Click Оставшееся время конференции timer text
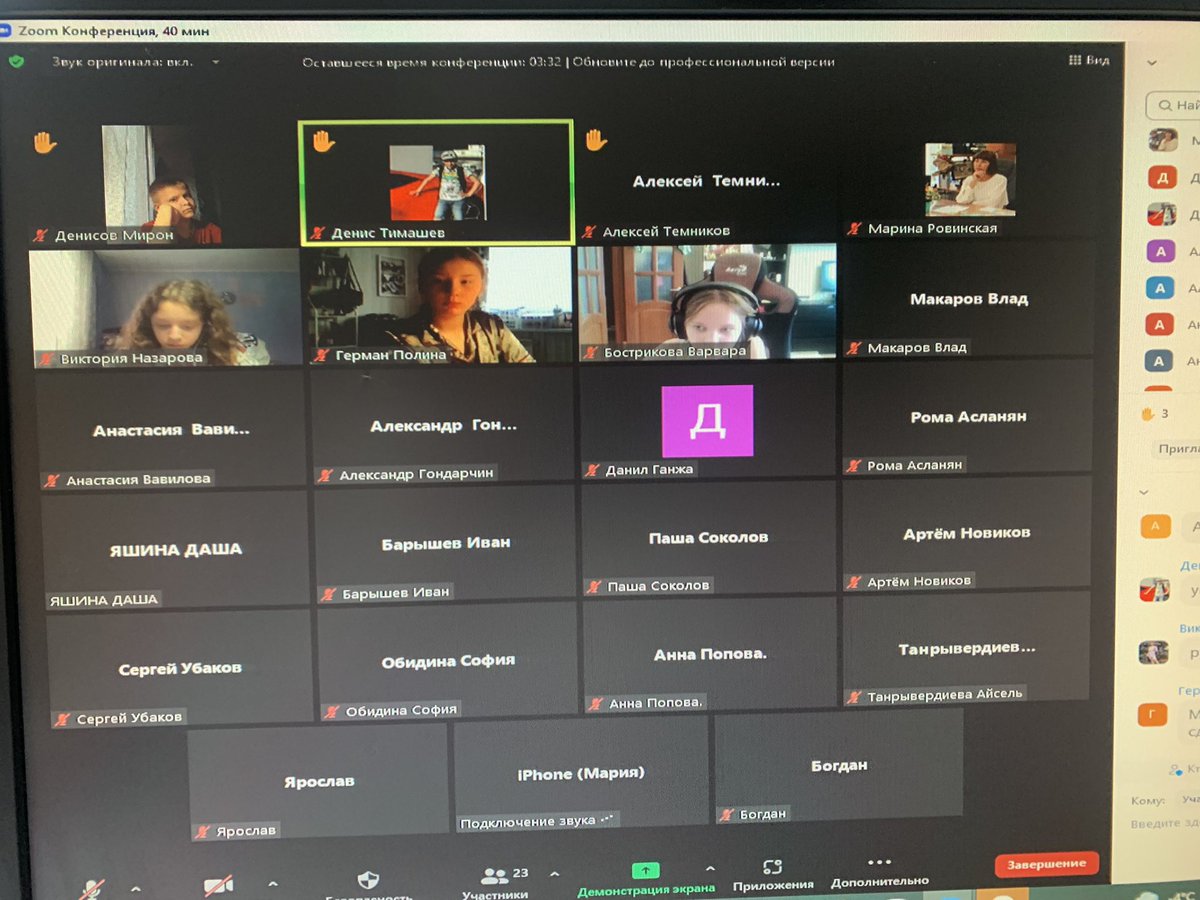Image resolution: width=1200 pixels, height=900 pixels. (x=432, y=62)
